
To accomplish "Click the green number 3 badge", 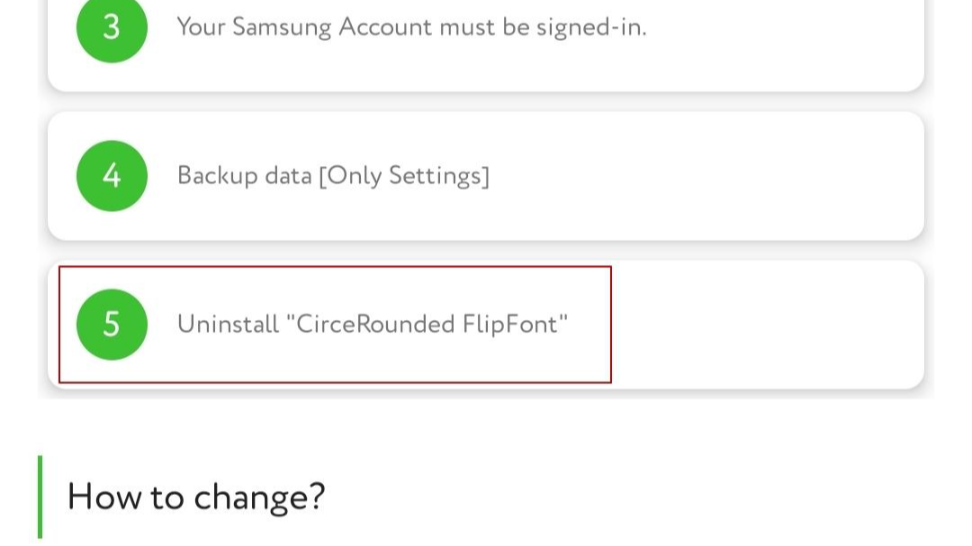I will [111, 27].
